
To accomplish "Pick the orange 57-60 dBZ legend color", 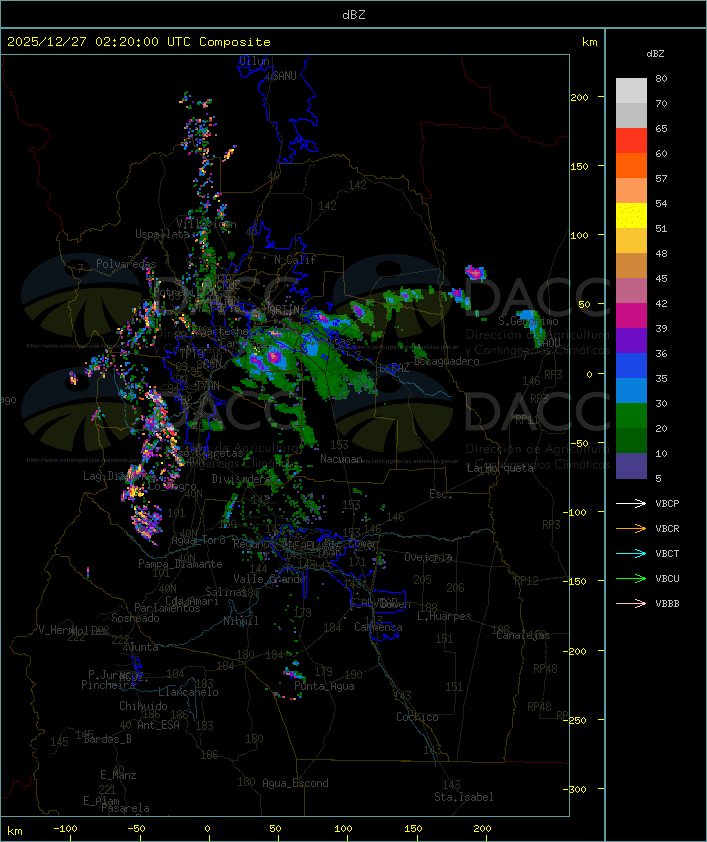I will coord(631,165).
